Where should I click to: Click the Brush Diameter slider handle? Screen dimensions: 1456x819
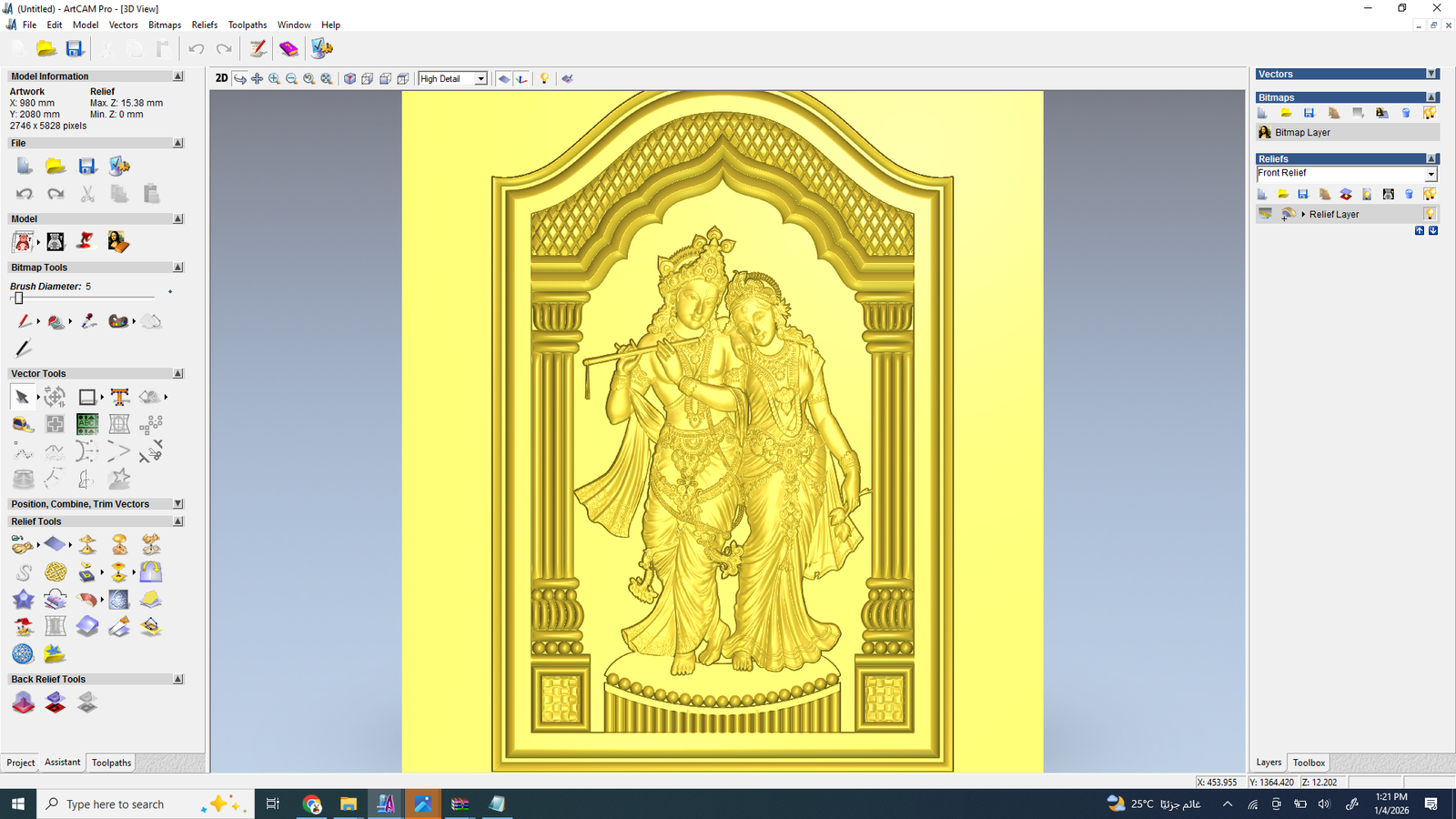(x=18, y=298)
